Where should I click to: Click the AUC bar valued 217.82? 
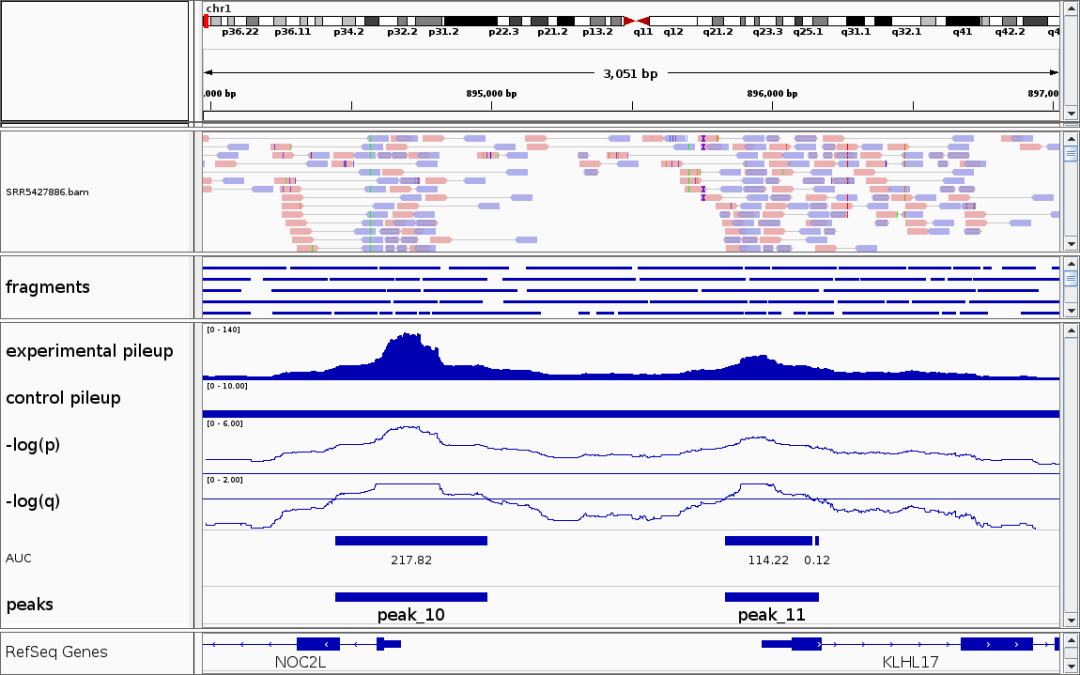pos(411,541)
